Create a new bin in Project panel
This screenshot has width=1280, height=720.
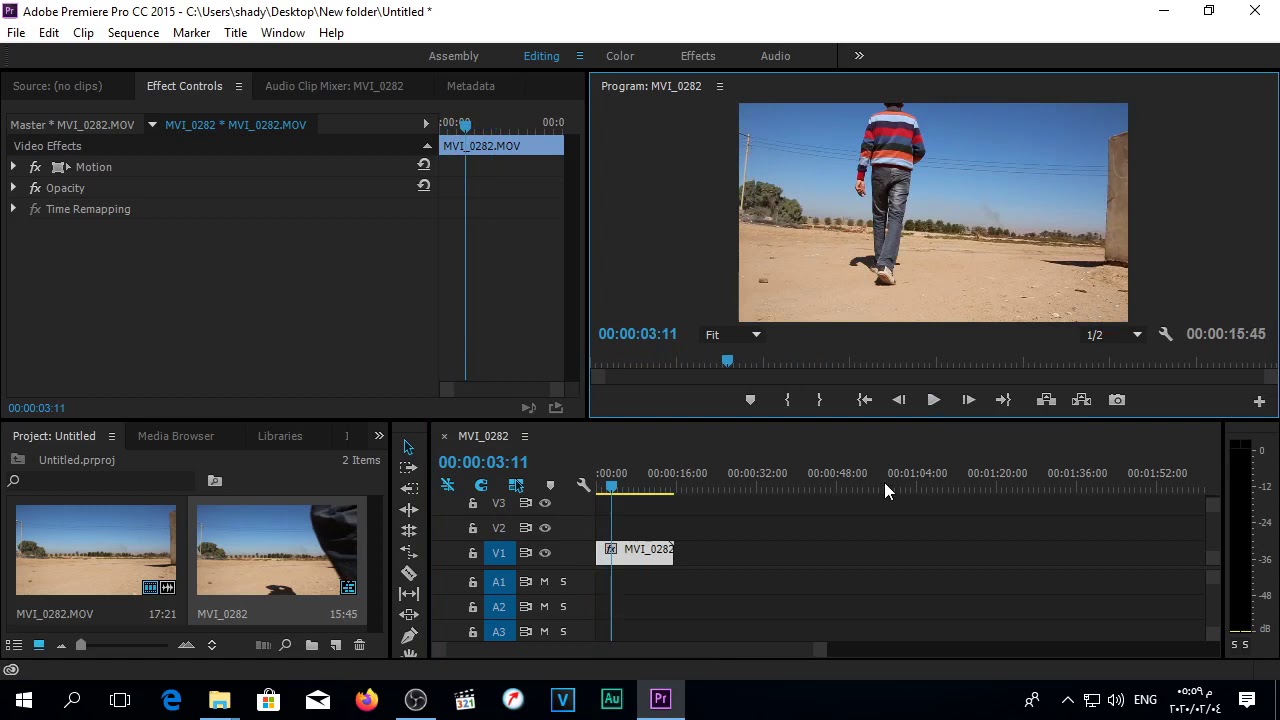point(312,645)
